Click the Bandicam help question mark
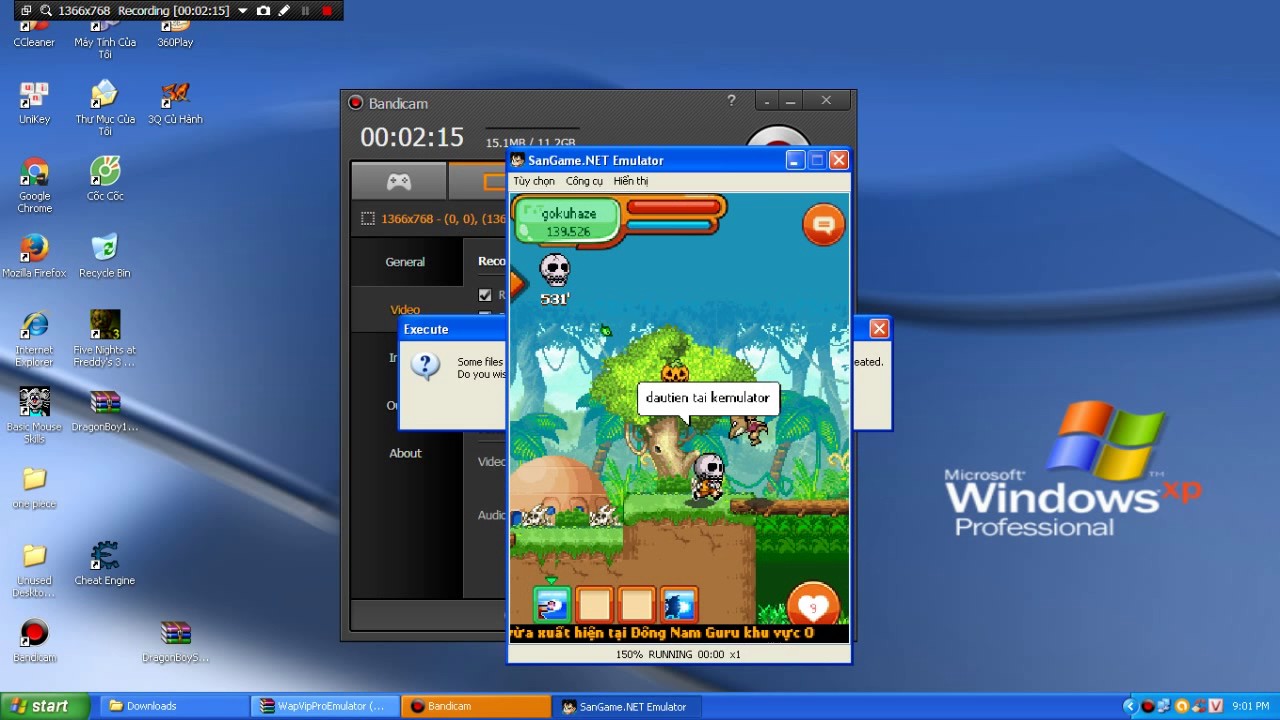This screenshot has width=1280, height=720. 731,100
